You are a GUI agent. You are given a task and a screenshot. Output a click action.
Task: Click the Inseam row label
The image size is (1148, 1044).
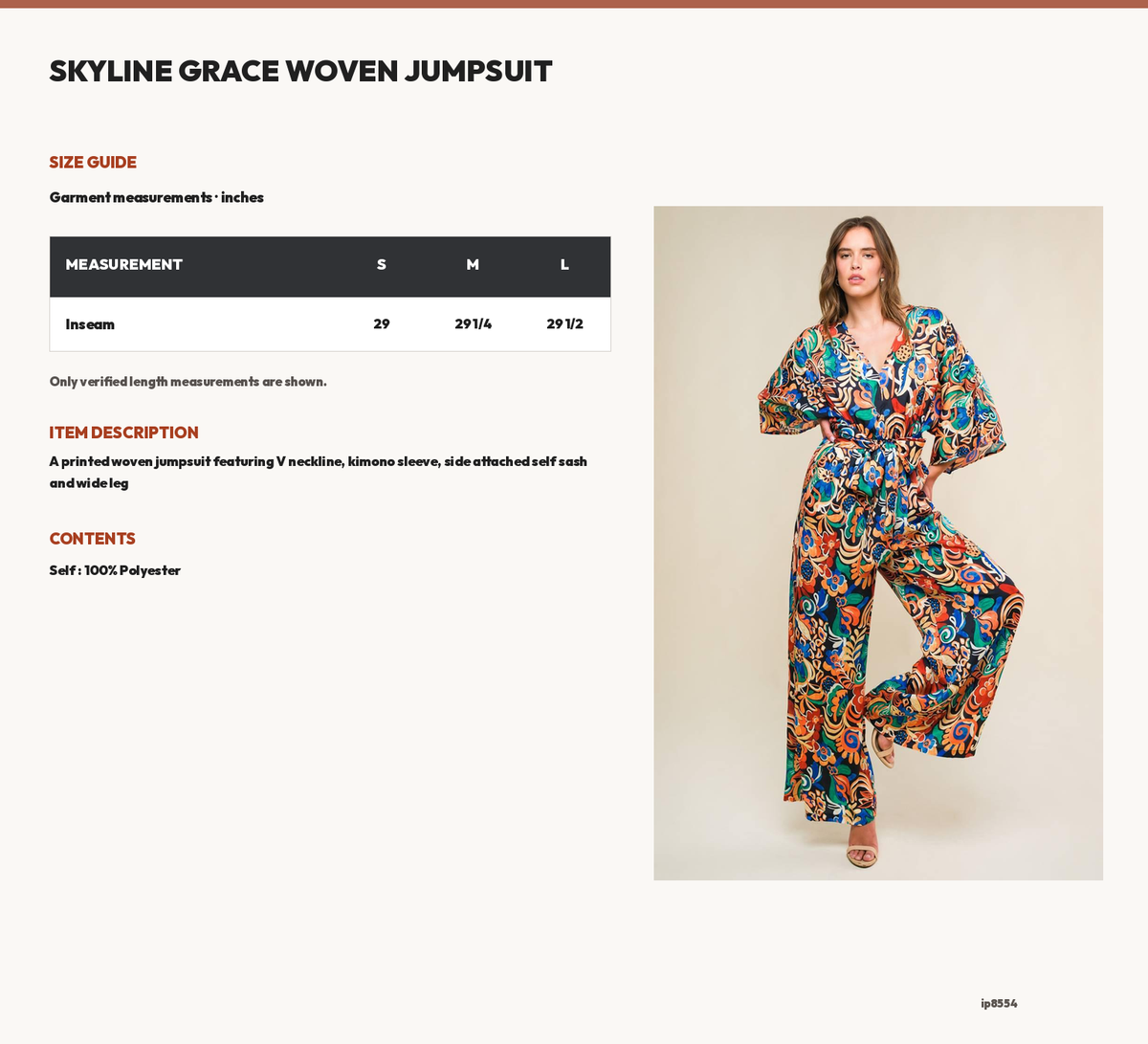point(90,324)
